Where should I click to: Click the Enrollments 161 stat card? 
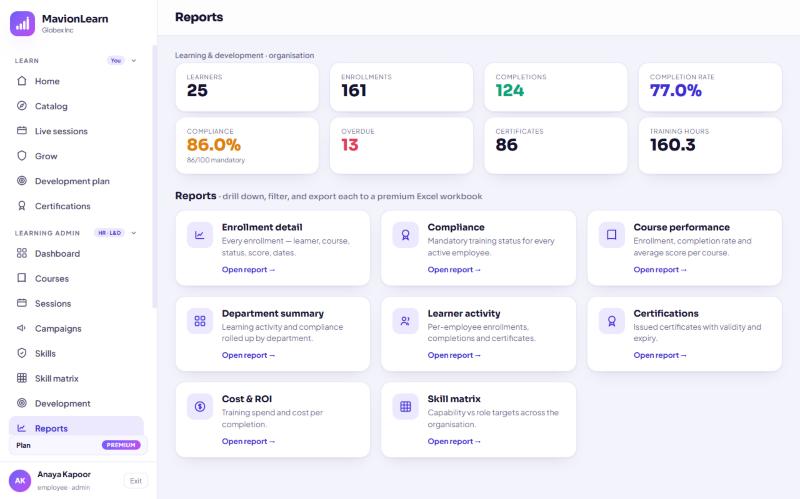pos(402,87)
